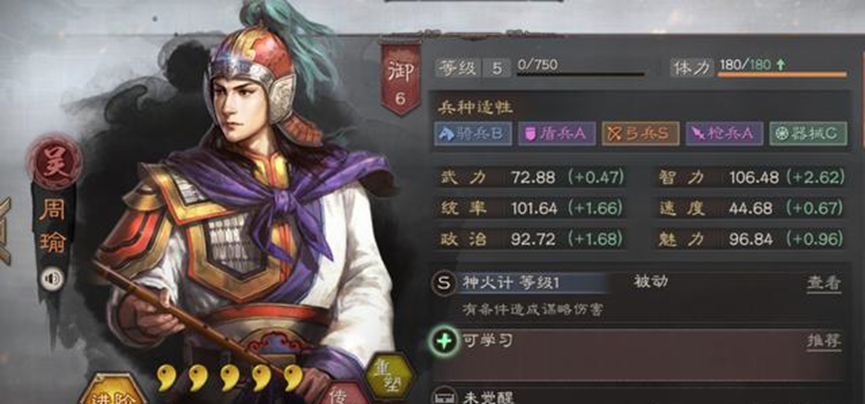Select the 骑兵B troop aptitude tag
Image resolution: width=865 pixels, height=404 pixels.
tap(473, 134)
